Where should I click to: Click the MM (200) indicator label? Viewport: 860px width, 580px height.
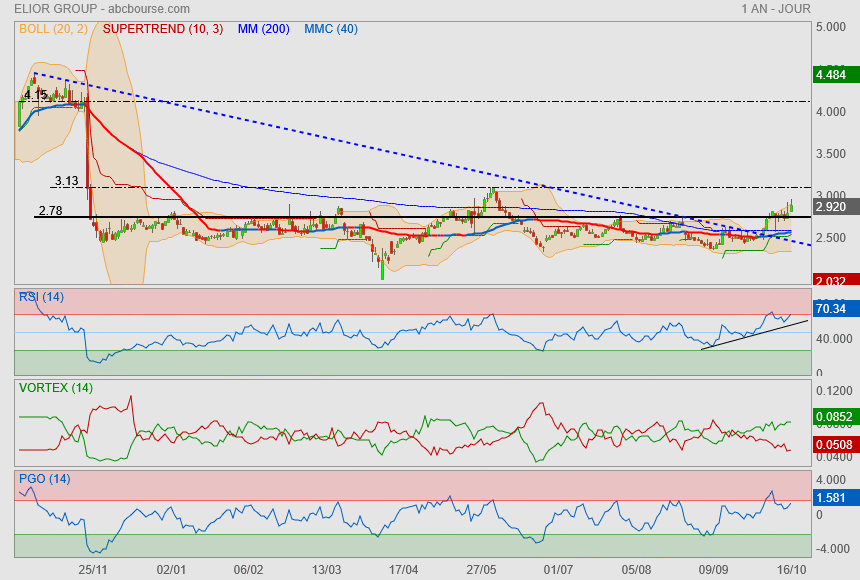pyautogui.click(x=263, y=29)
